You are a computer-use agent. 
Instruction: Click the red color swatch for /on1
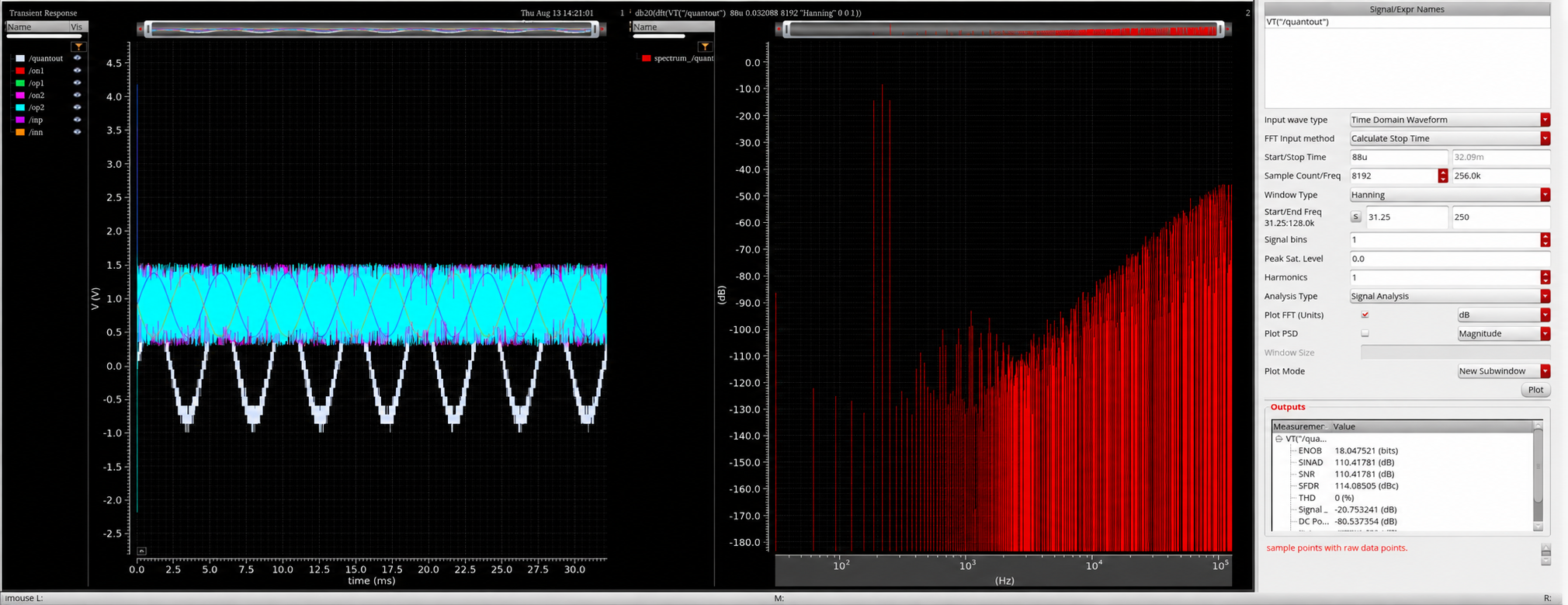20,71
